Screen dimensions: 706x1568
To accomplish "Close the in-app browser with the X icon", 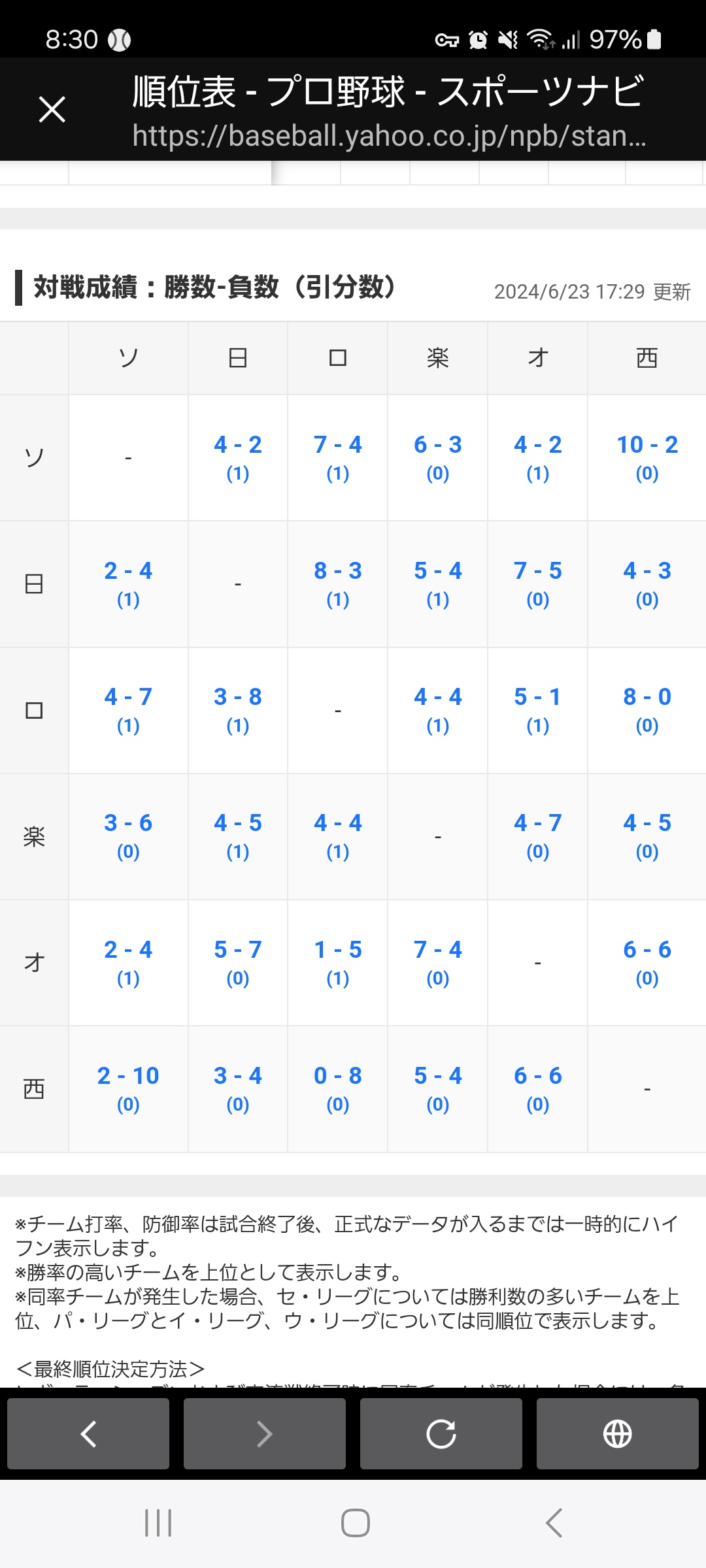I will point(52,109).
